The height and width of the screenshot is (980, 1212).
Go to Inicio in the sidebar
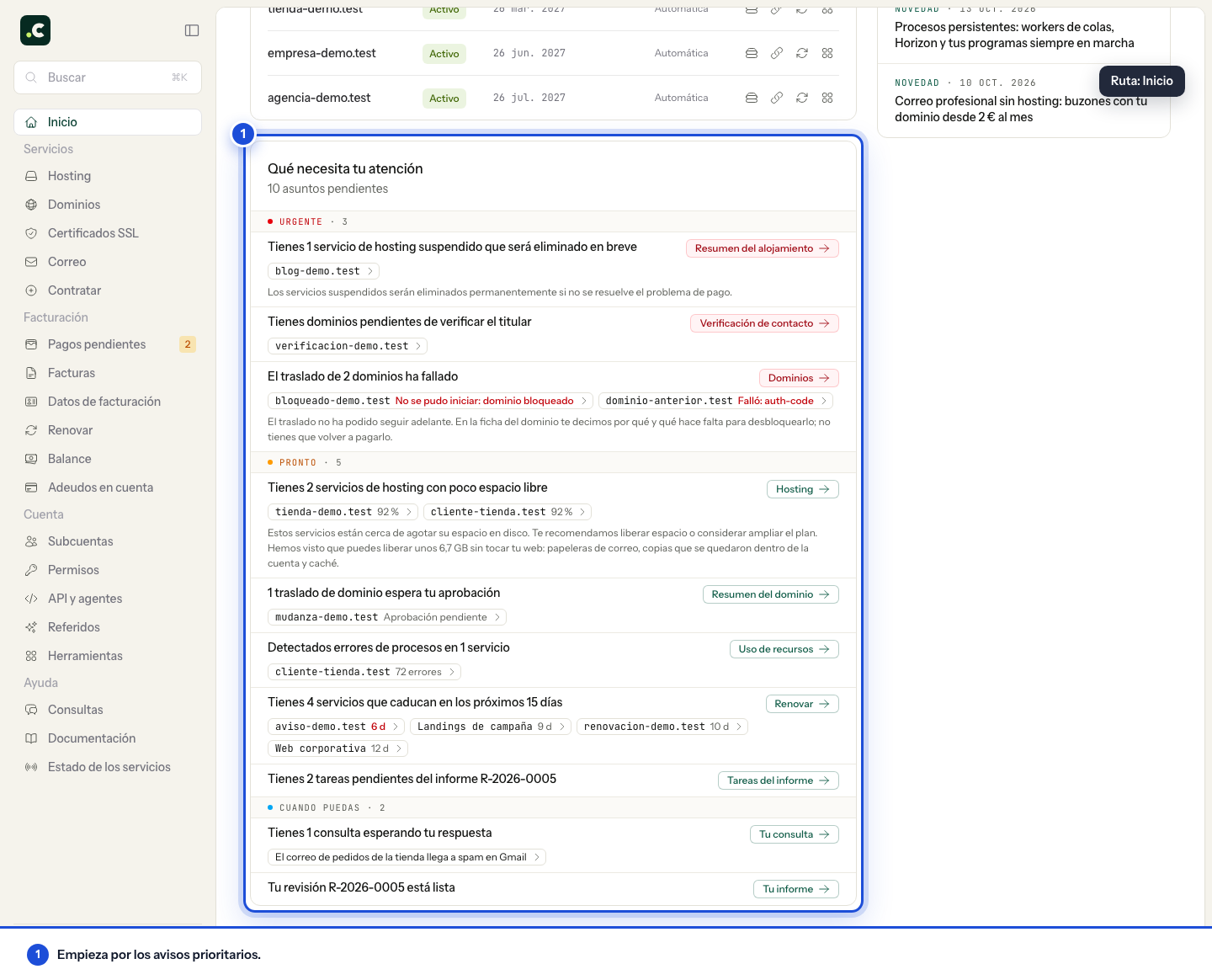coord(108,122)
